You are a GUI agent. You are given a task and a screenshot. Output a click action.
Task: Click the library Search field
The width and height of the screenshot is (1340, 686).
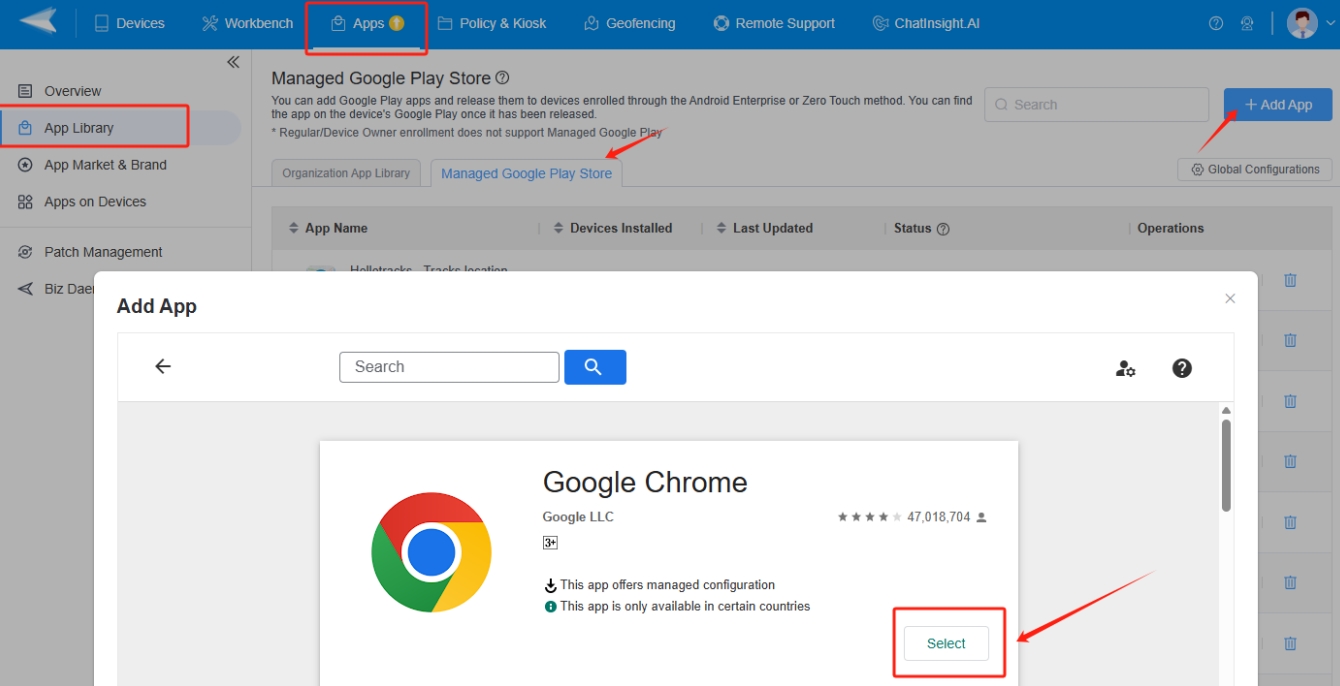(1096, 104)
